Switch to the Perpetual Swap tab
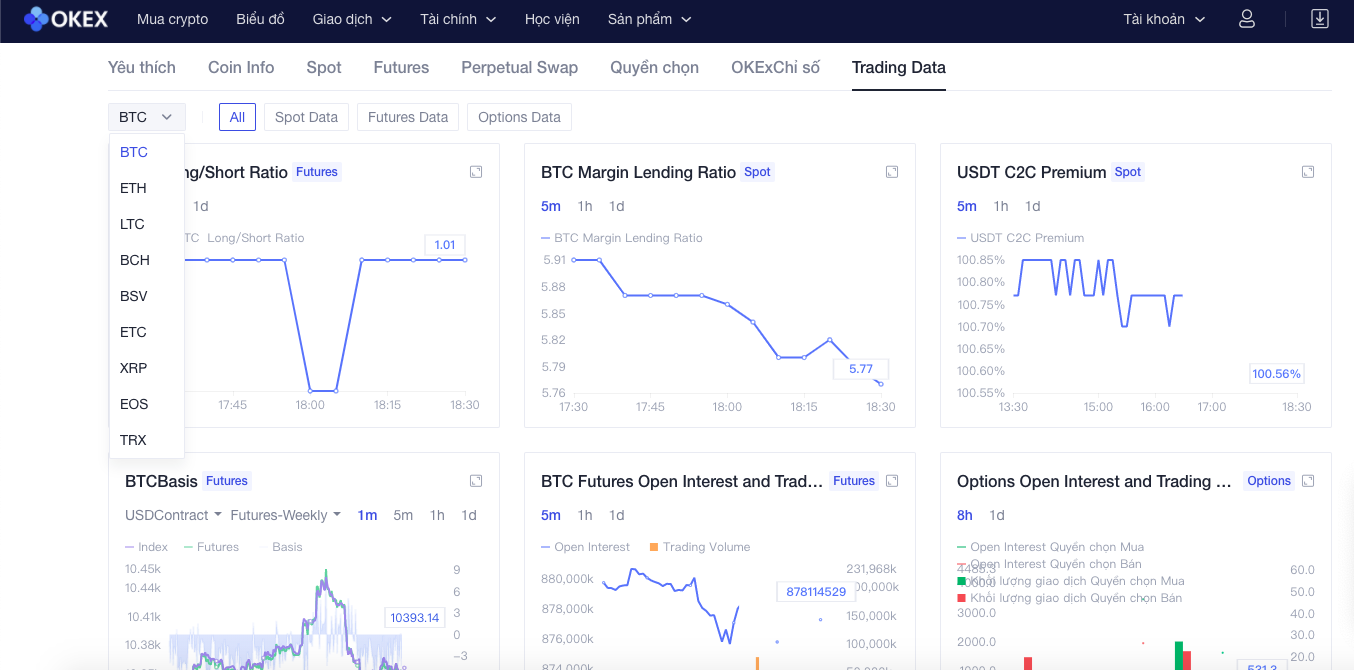The width and height of the screenshot is (1354, 670). 519,67
